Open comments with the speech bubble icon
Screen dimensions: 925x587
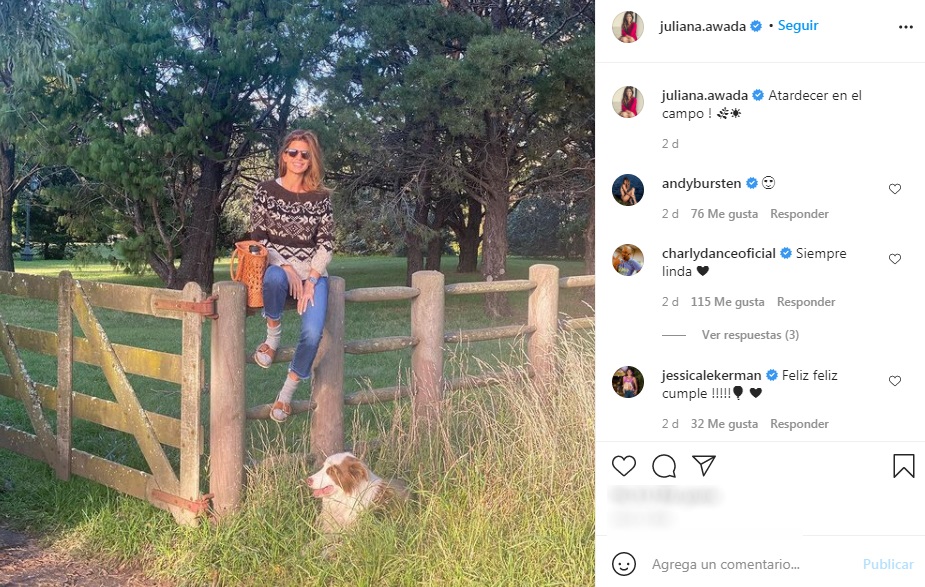(x=664, y=466)
